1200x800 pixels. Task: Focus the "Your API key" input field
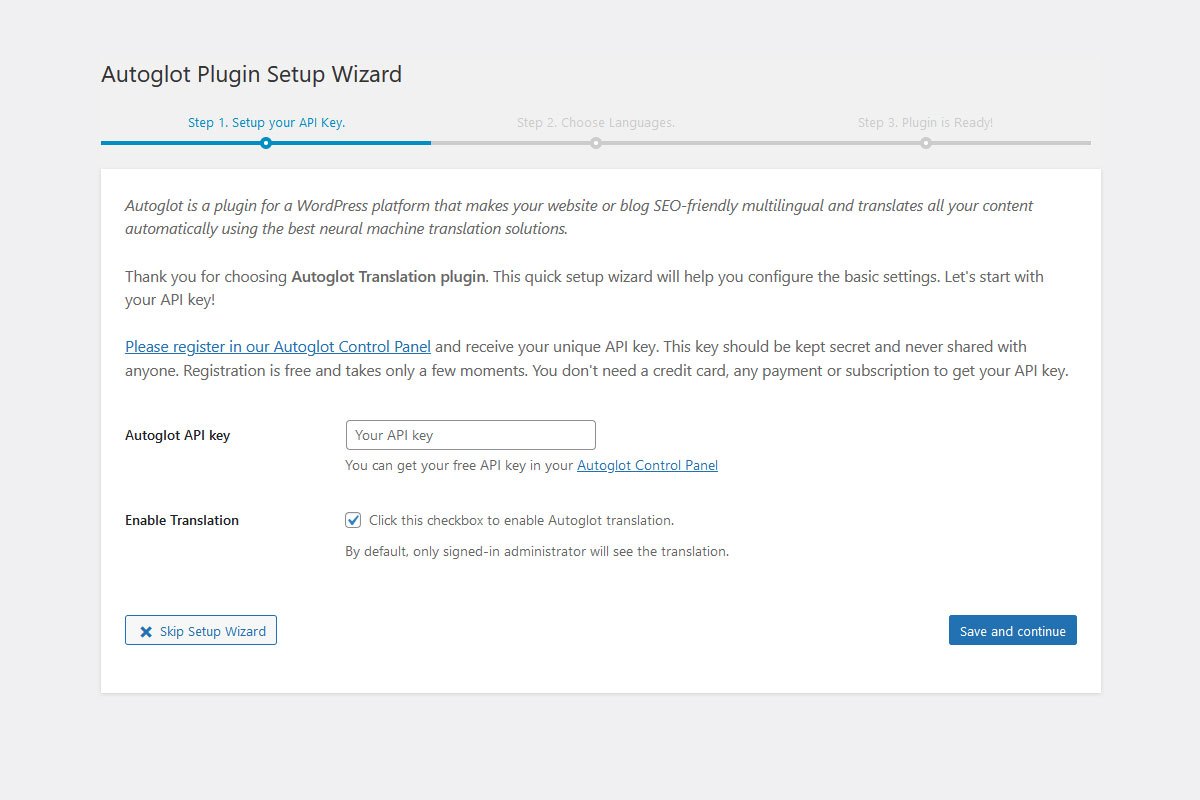(470, 435)
